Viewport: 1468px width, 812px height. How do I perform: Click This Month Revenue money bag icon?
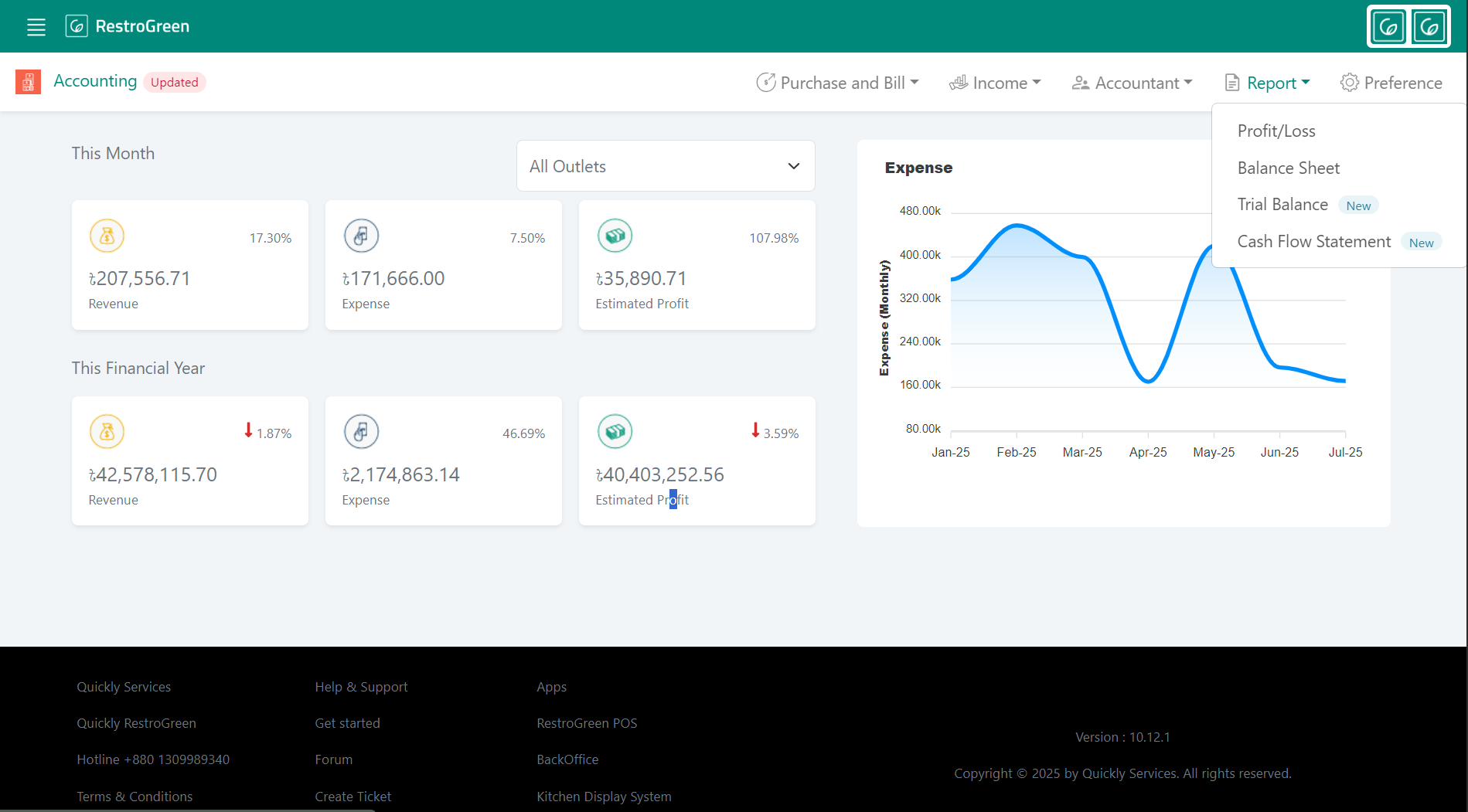(107, 236)
